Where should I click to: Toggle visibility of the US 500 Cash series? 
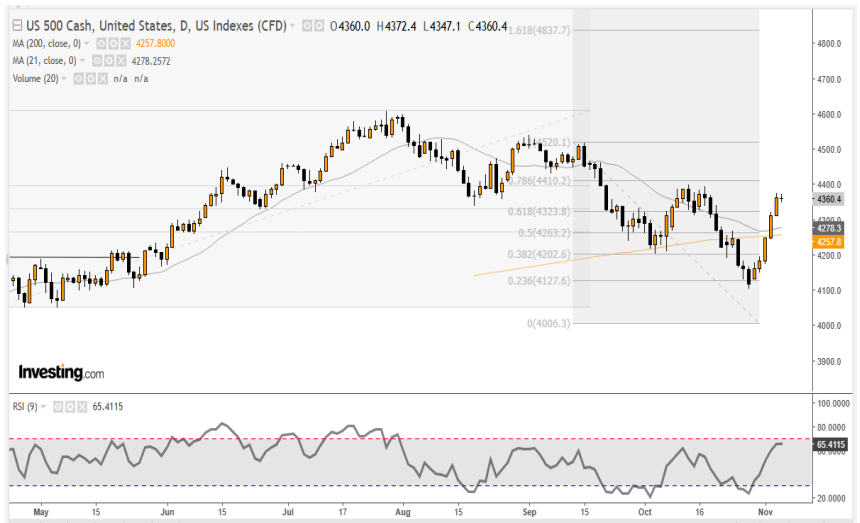(x=307, y=25)
